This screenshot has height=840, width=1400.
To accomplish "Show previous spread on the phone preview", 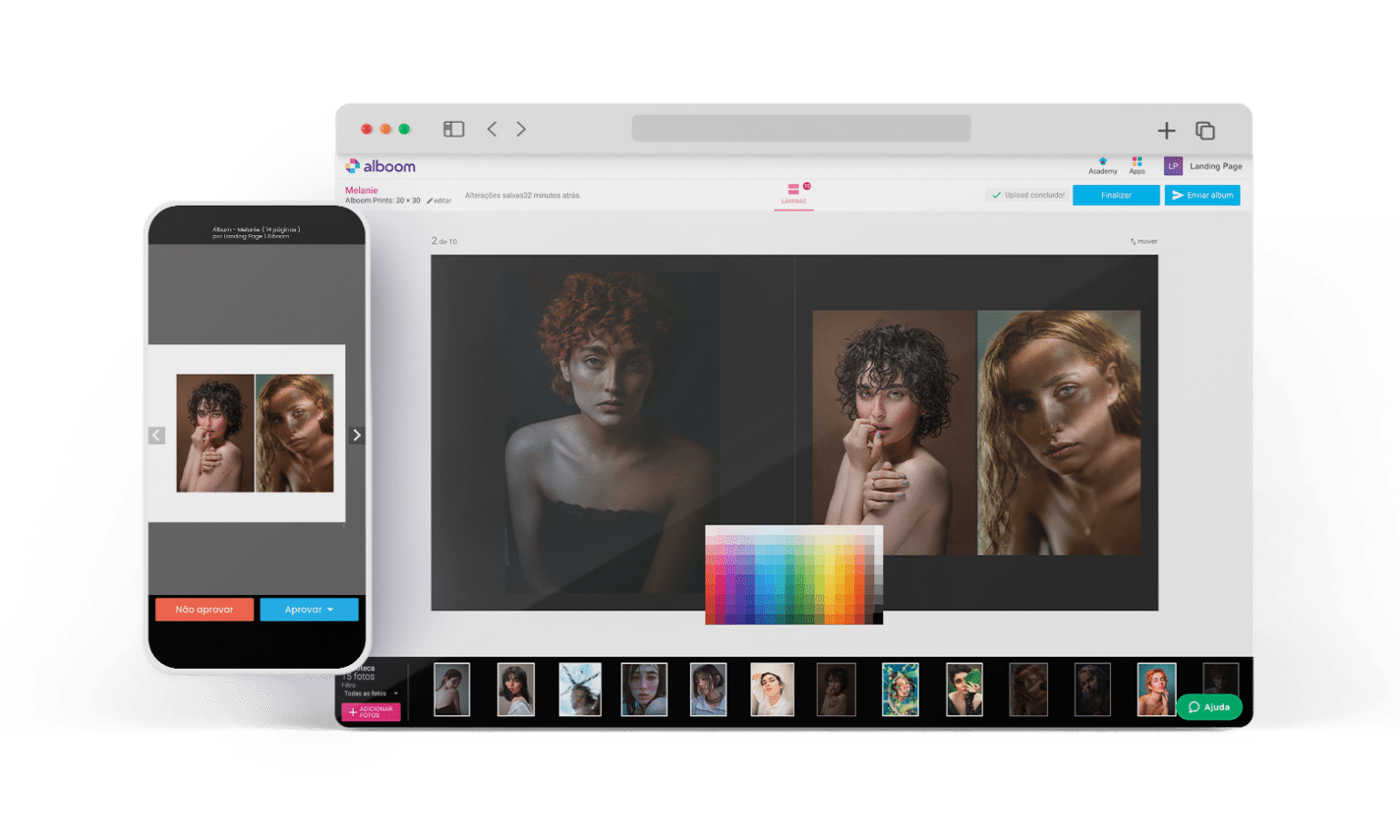I will pyautogui.click(x=157, y=435).
